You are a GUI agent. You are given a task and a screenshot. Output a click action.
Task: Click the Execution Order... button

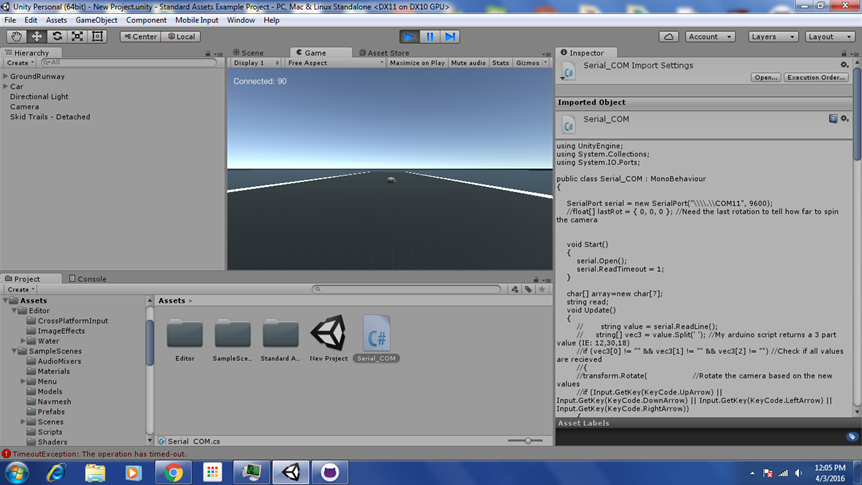[x=816, y=78]
